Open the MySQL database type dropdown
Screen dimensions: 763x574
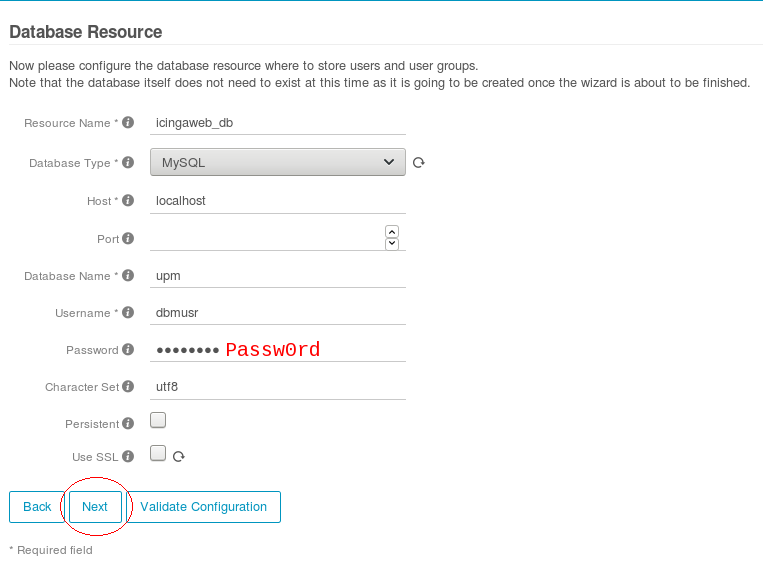click(x=278, y=162)
